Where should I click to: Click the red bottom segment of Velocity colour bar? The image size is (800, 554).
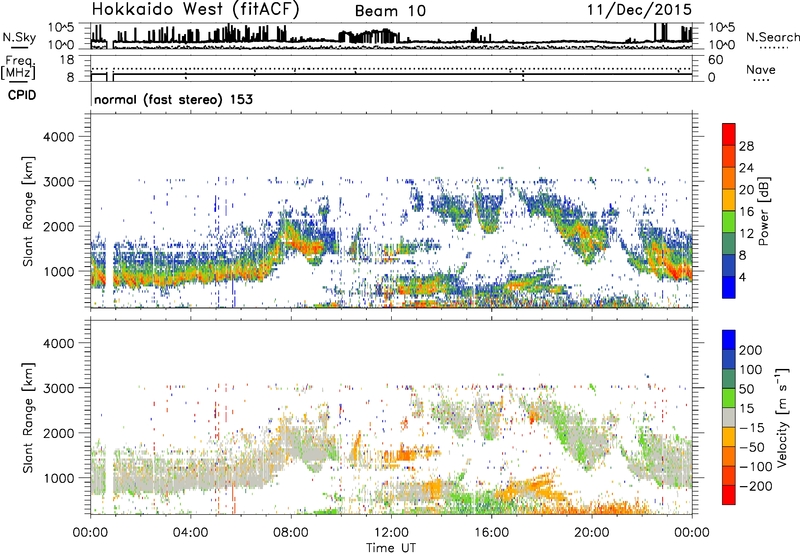[x=729, y=495]
